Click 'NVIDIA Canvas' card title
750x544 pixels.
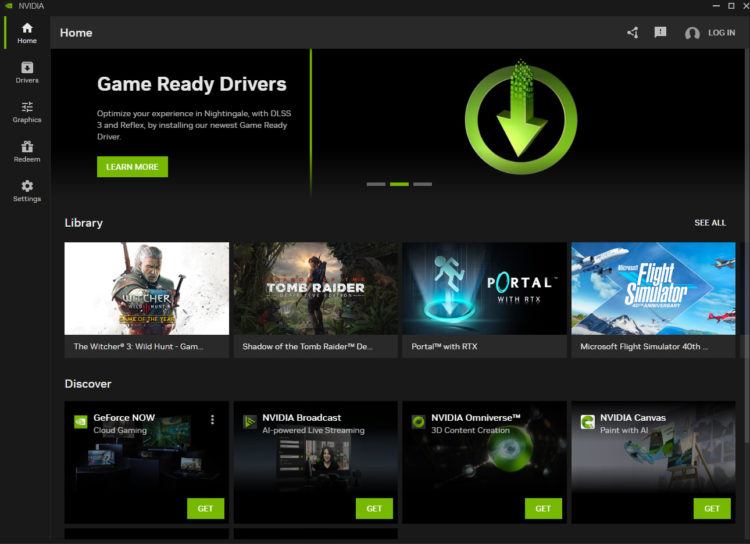tap(633, 417)
